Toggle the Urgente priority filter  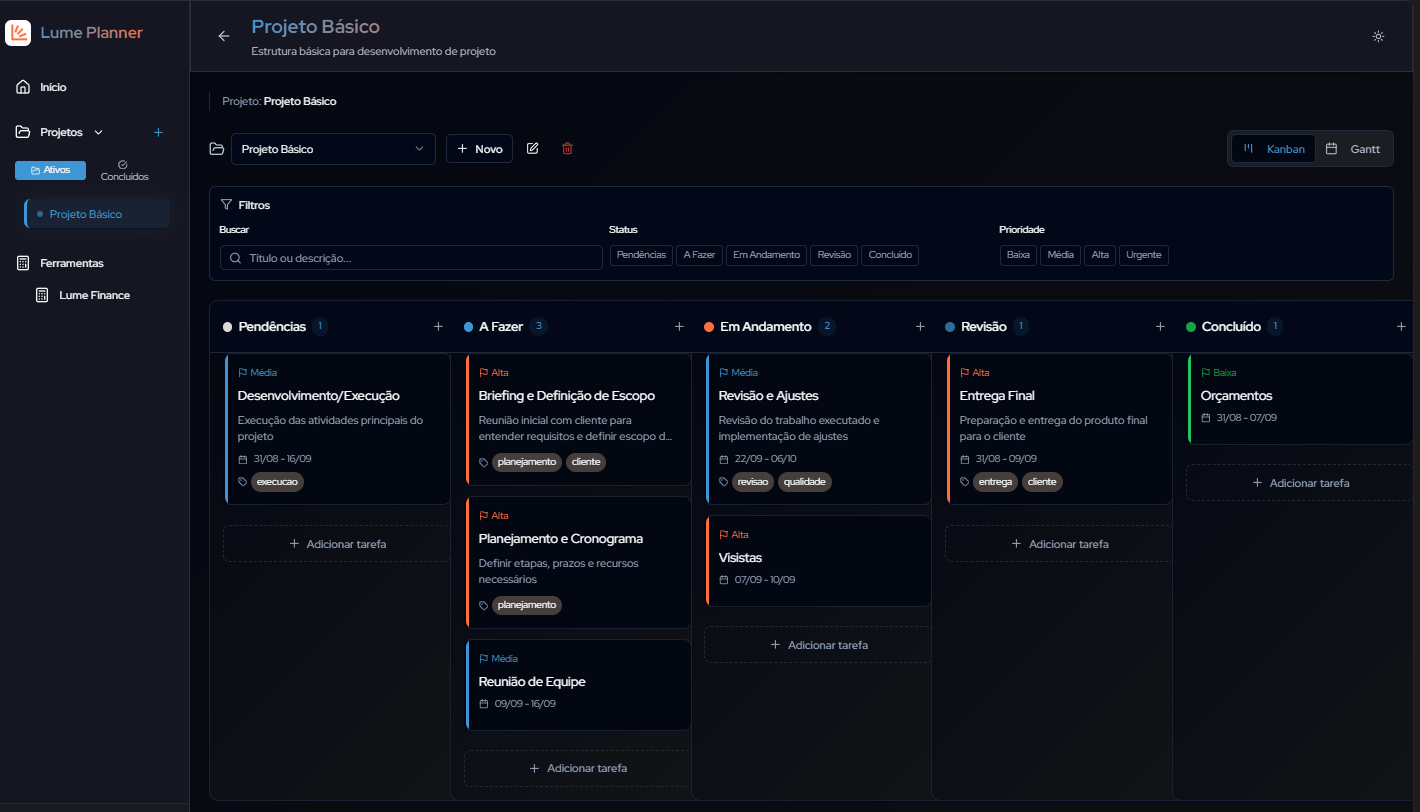click(1144, 255)
